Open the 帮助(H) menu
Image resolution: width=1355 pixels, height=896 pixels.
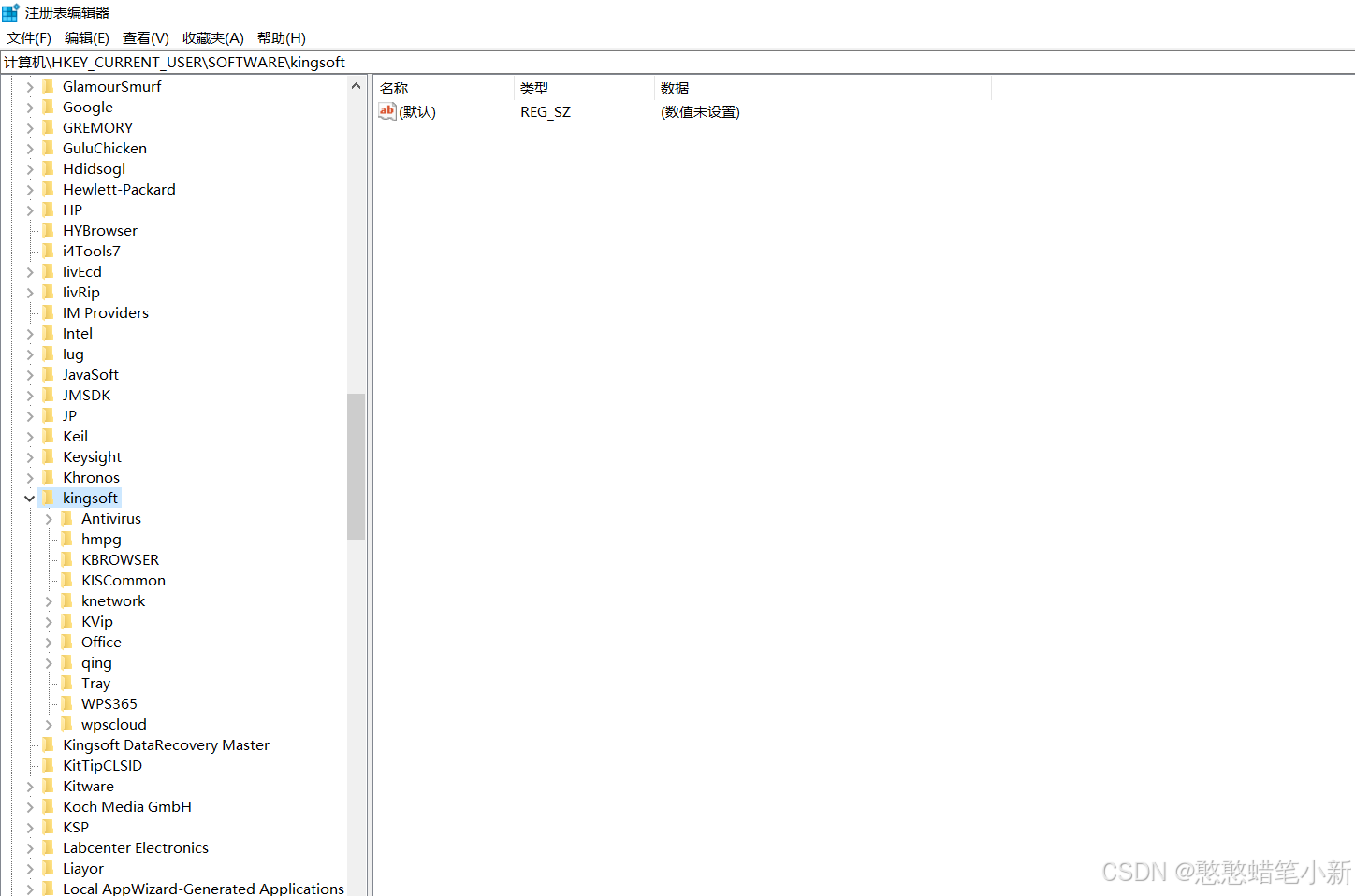[282, 38]
